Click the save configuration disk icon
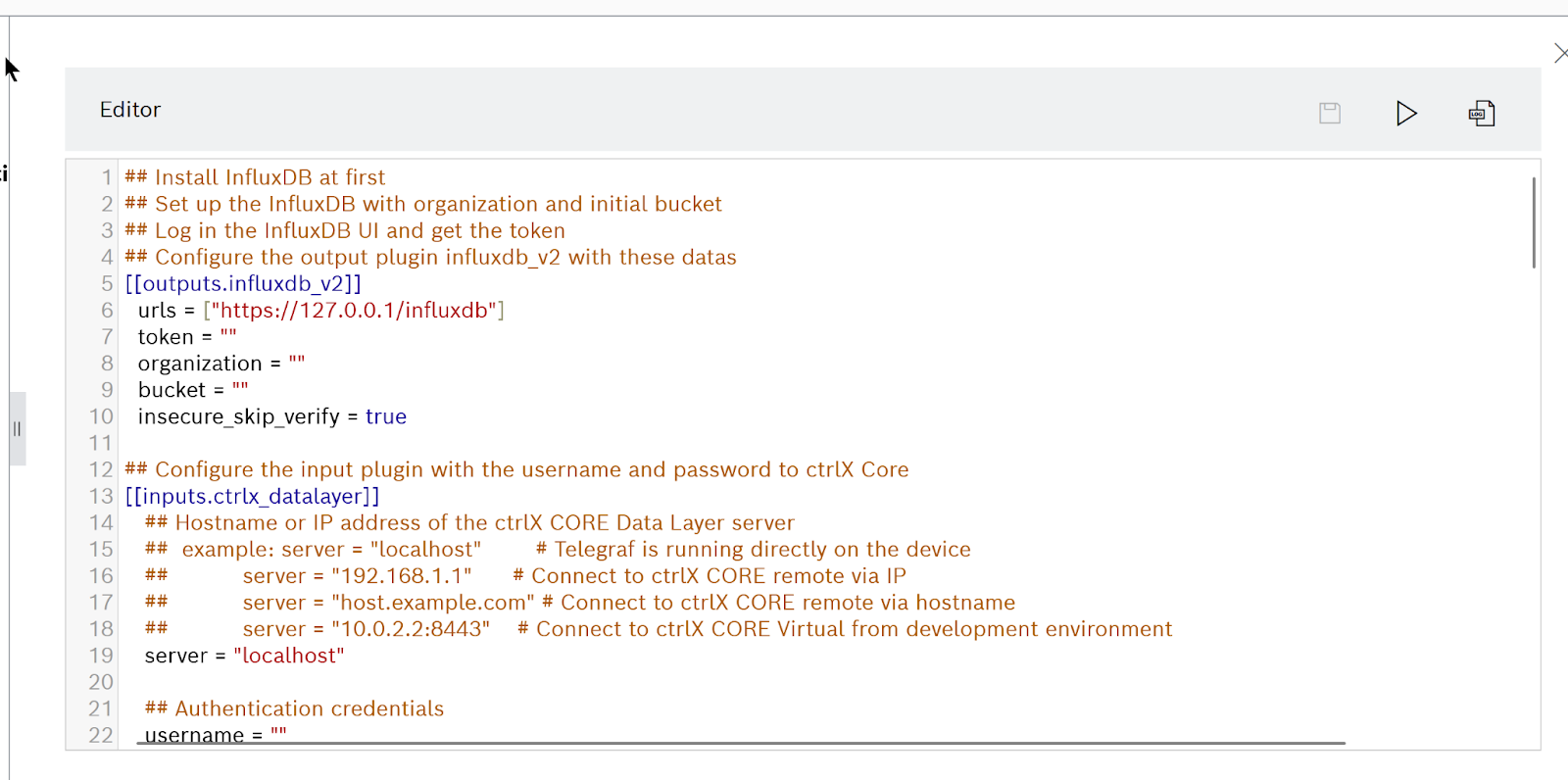 (1330, 113)
